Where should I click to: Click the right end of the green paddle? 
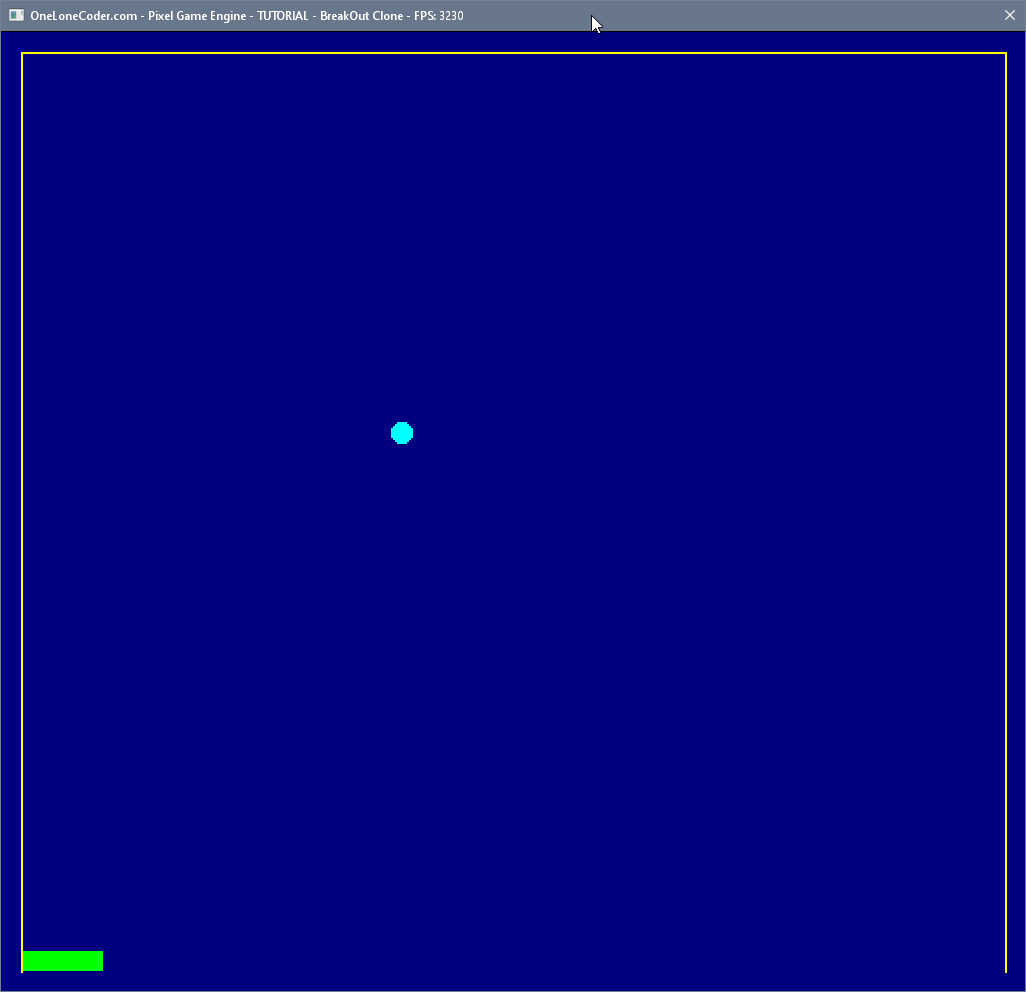pos(99,961)
